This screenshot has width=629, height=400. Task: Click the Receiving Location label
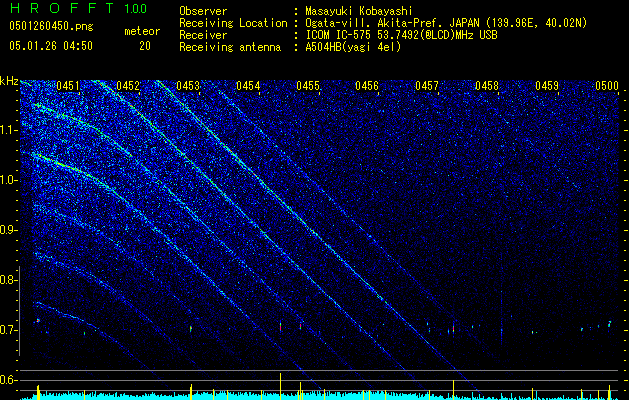point(233,23)
